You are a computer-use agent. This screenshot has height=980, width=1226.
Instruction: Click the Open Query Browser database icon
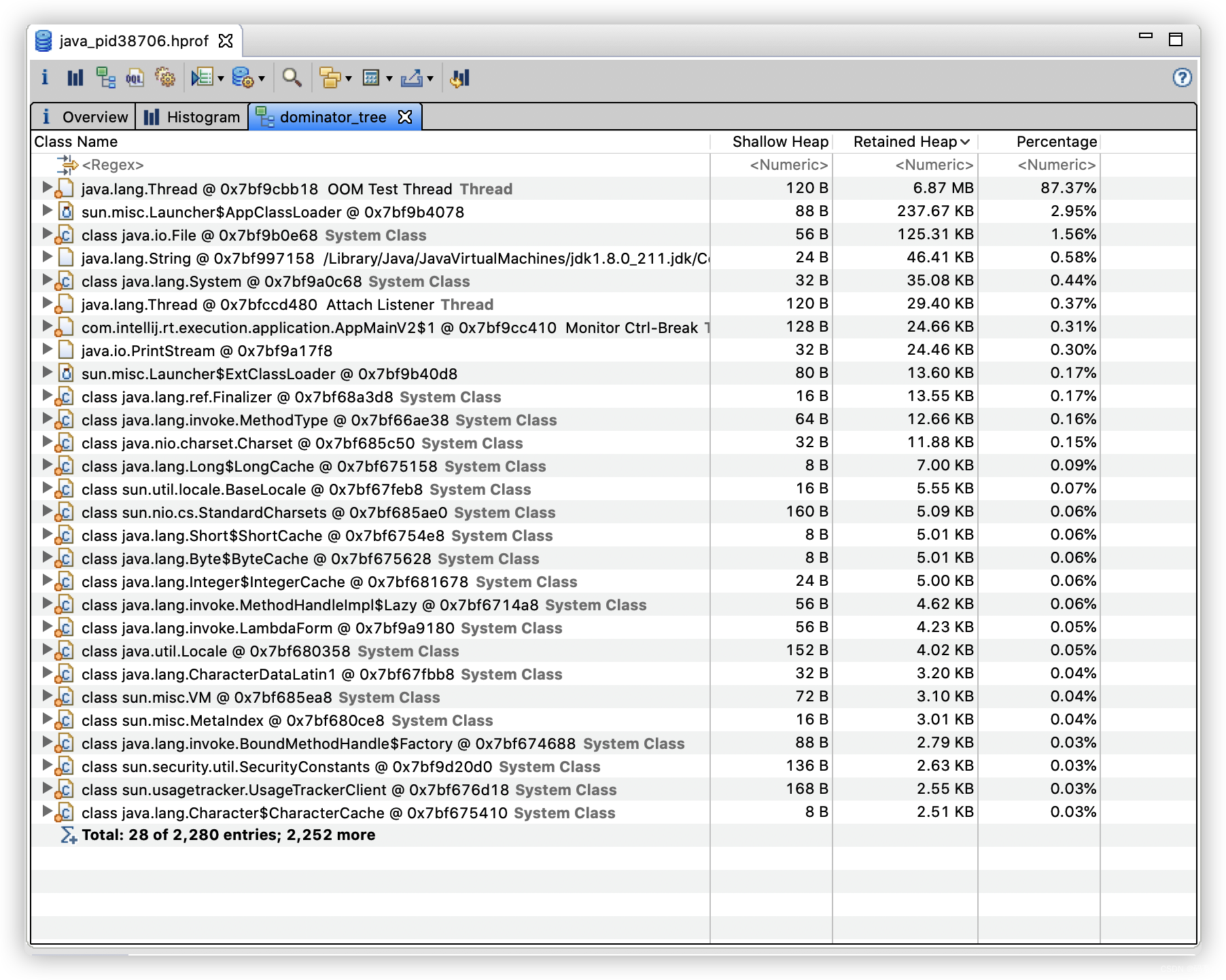[x=243, y=77]
